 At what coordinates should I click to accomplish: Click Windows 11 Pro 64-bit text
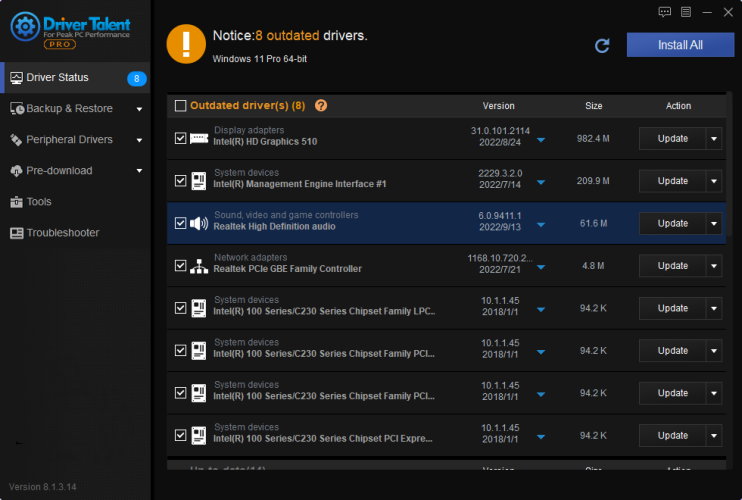pos(260,59)
